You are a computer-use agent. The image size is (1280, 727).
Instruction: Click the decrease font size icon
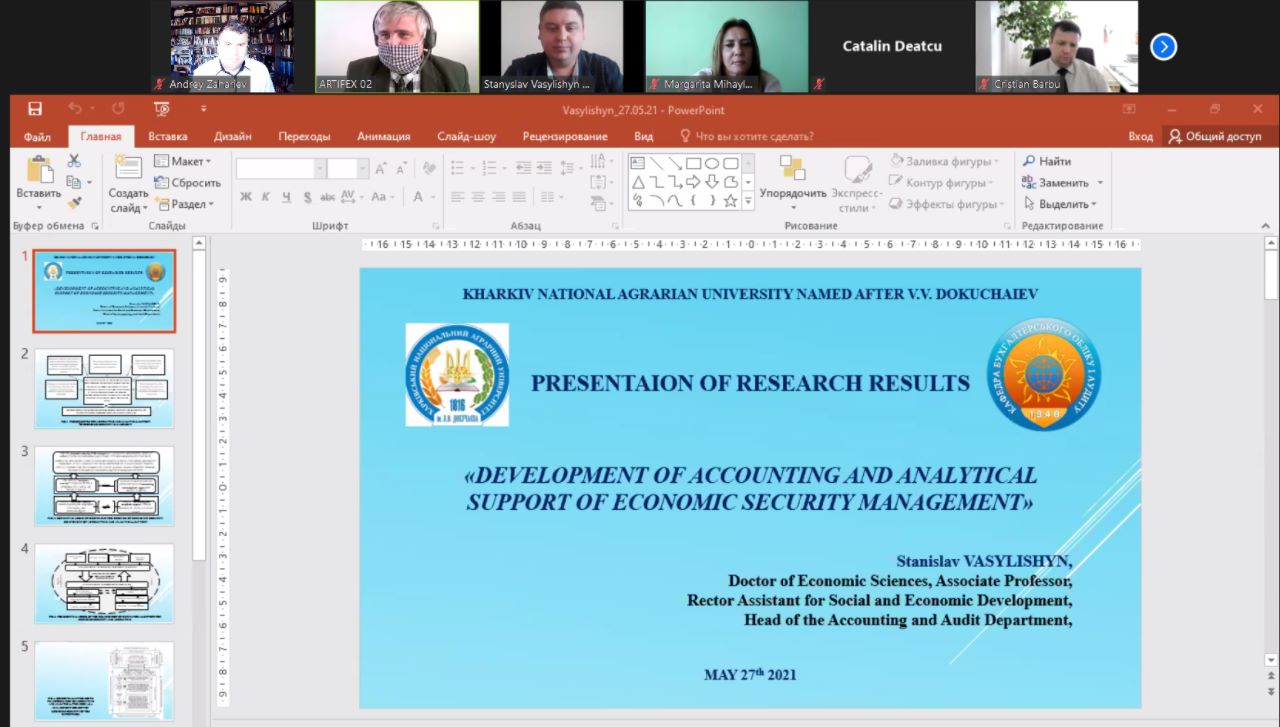(x=404, y=169)
